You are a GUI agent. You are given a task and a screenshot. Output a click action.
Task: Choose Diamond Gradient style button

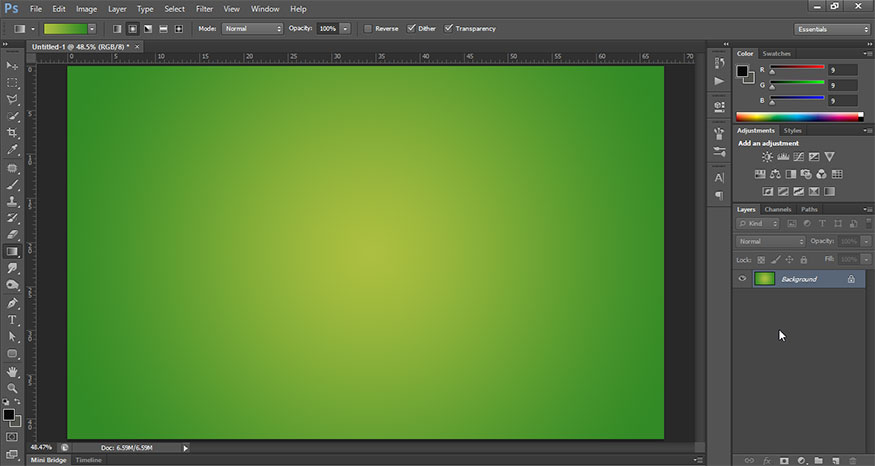click(179, 28)
